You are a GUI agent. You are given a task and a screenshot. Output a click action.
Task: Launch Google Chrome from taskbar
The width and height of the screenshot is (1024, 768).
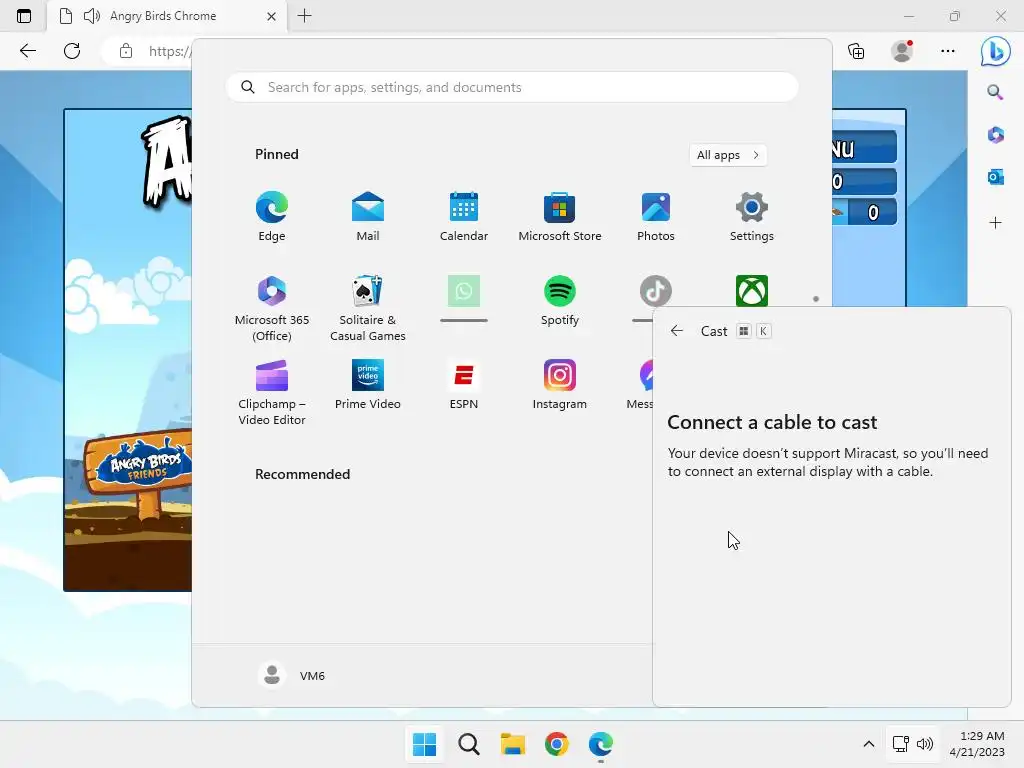tap(556, 744)
